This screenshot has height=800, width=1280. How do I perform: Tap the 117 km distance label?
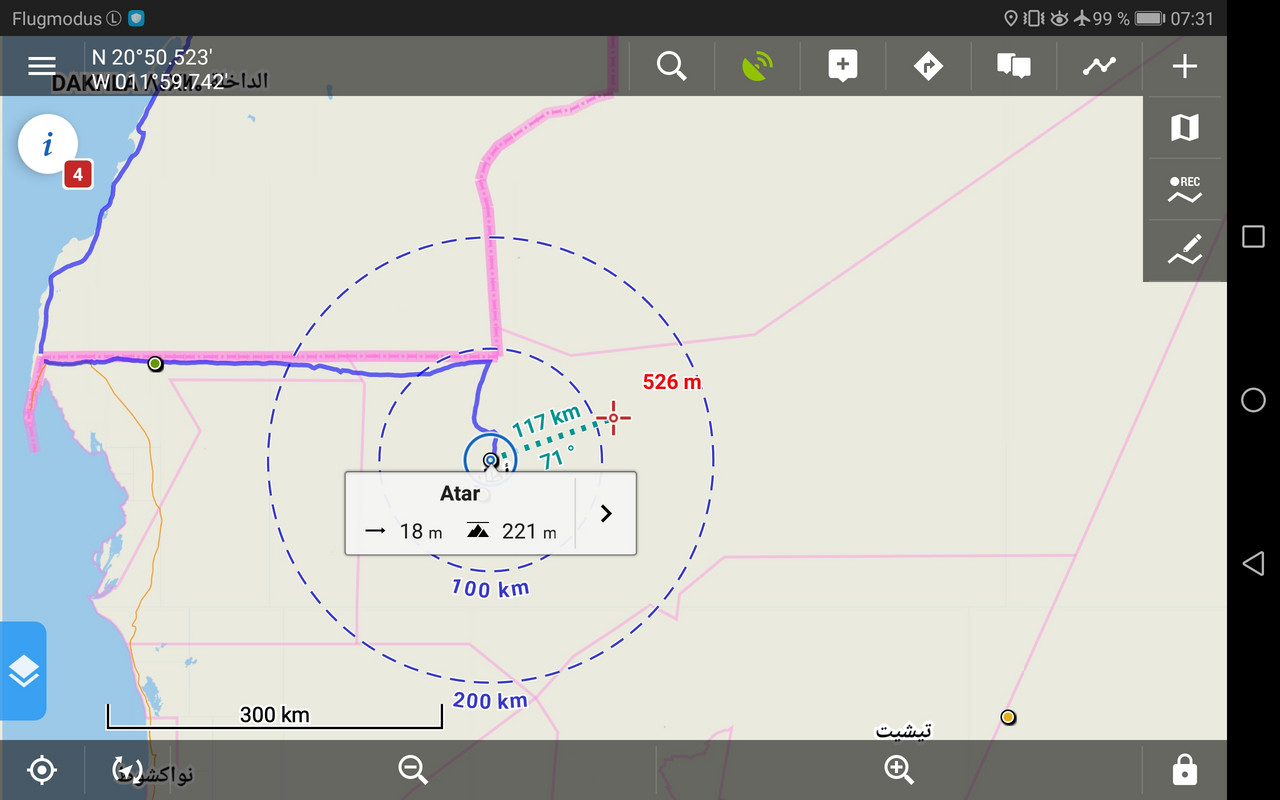[x=546, y=421]
